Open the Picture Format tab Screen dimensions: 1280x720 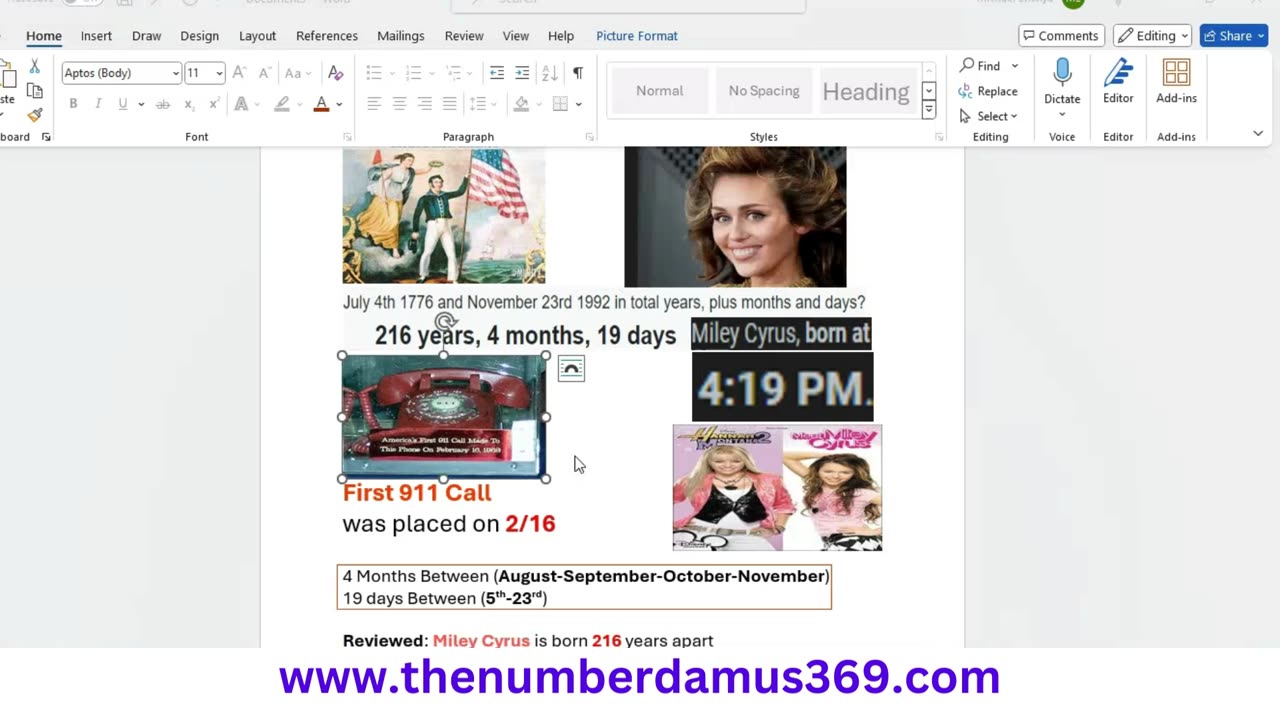pos(637,35)
